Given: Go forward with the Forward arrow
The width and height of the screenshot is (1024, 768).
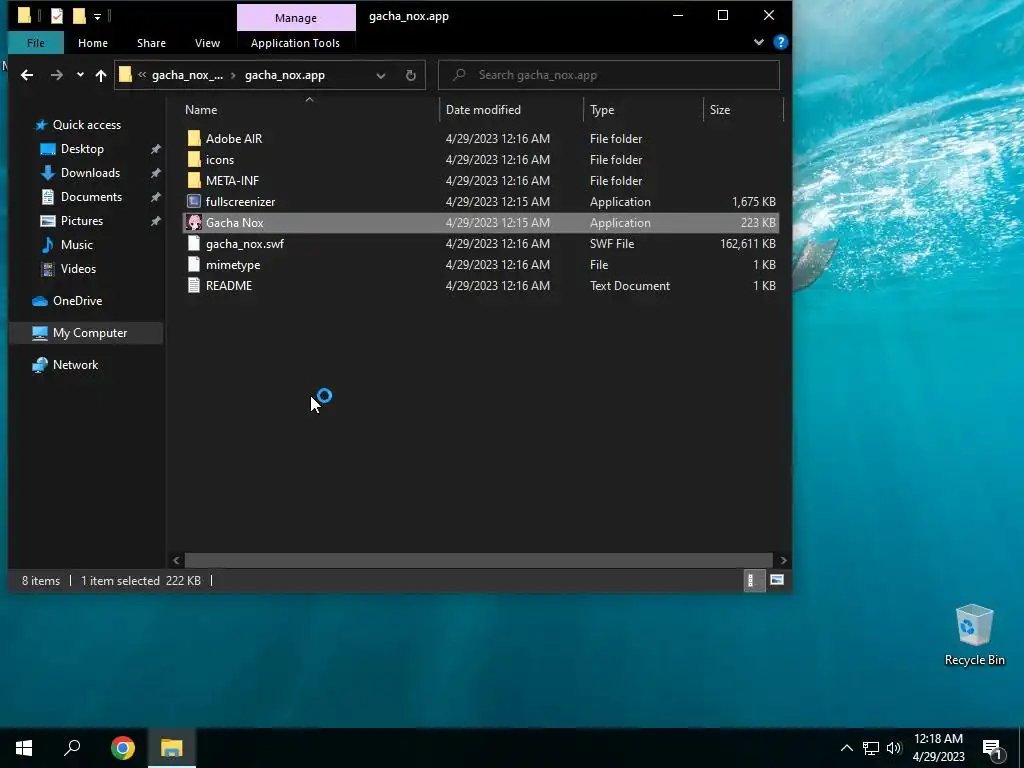Looking at the screenshot, I should [57, 75].
